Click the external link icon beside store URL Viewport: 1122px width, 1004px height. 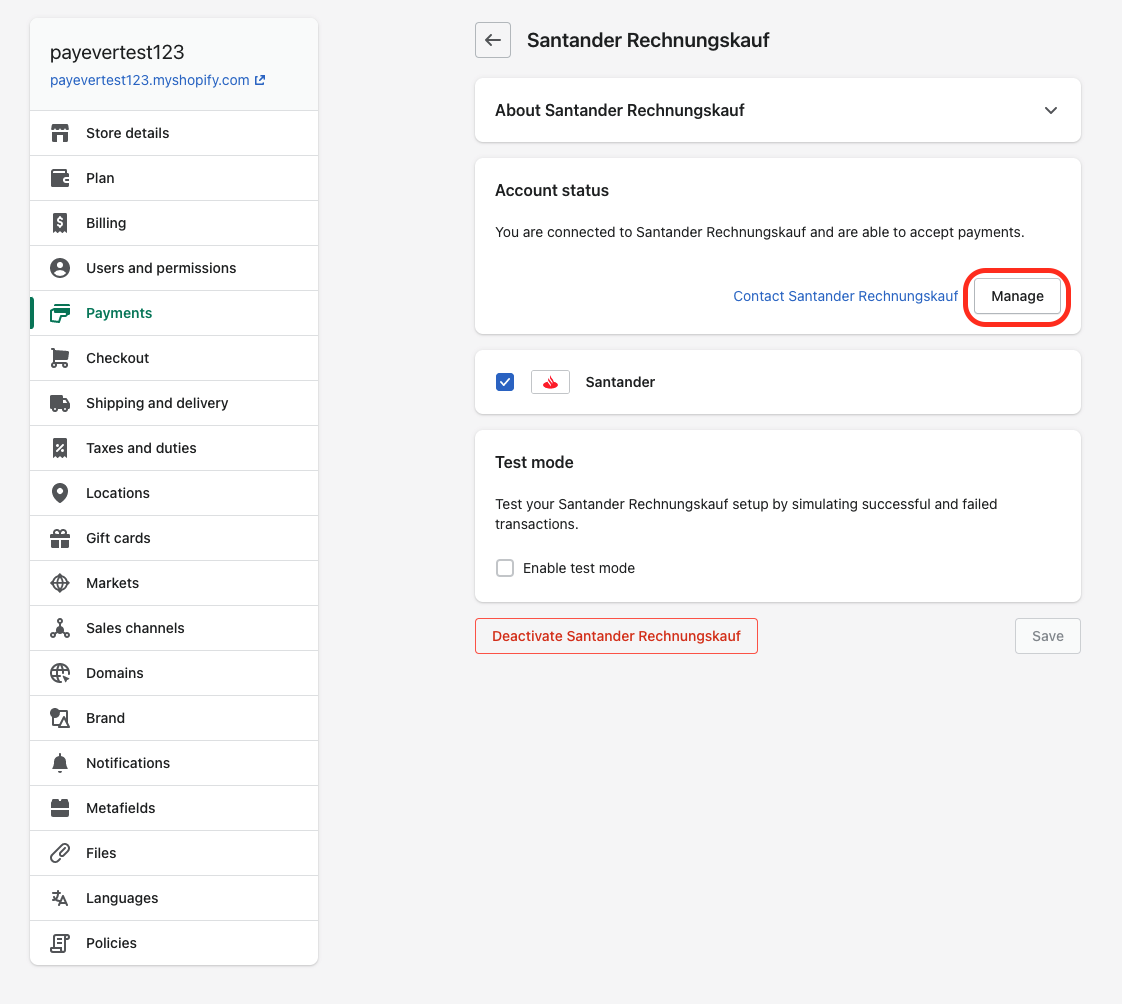pyautogui.click(x=260, y=80)
